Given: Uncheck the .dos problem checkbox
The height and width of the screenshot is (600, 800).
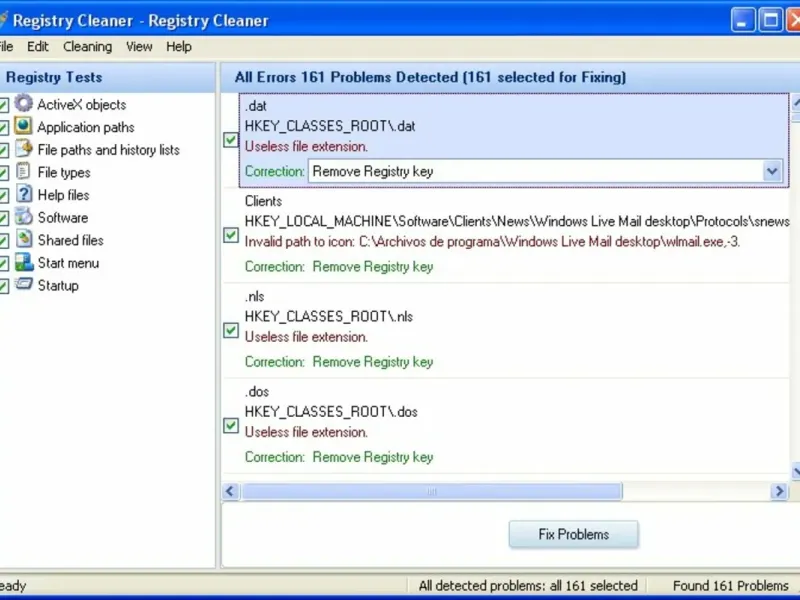Looking at the screenshot, I should [x=231, y=426].
